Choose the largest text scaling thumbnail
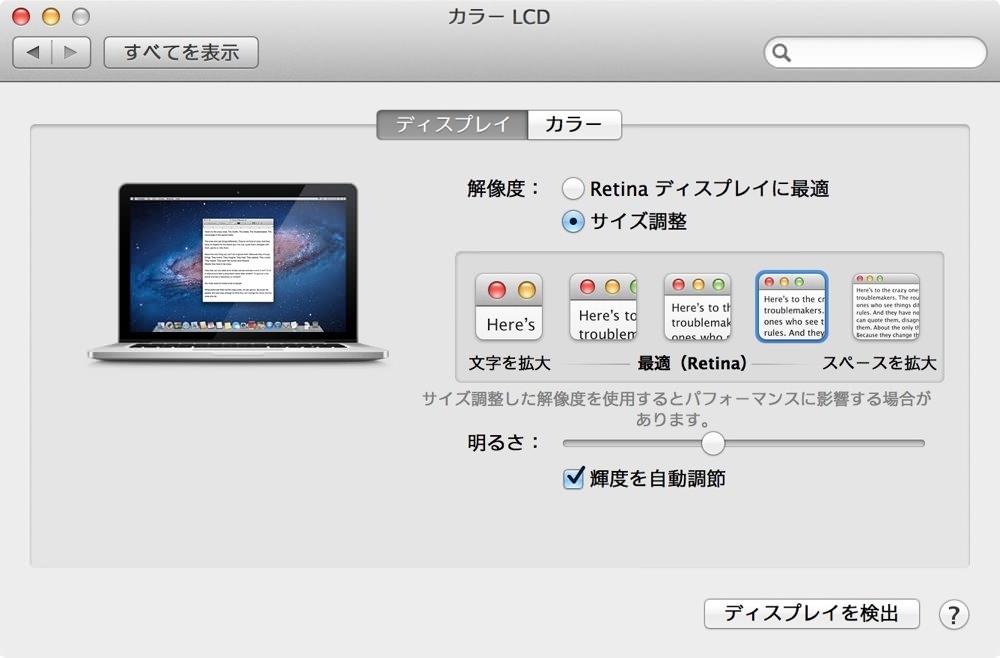Screen dimensions: 1000x658 (x=509, y=307)
